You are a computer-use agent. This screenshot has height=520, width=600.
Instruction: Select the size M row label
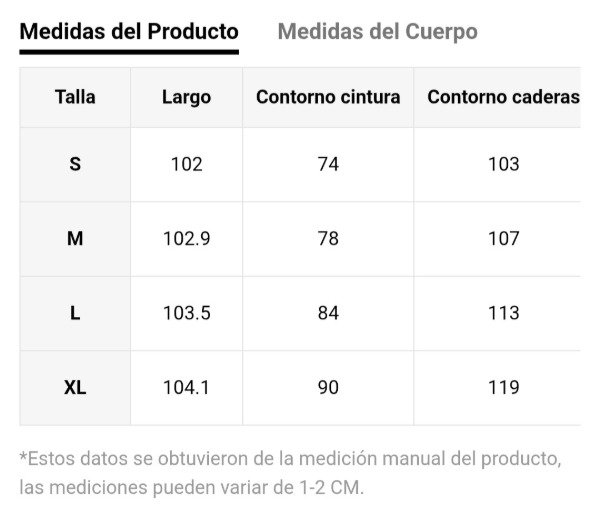pos(75,238)
